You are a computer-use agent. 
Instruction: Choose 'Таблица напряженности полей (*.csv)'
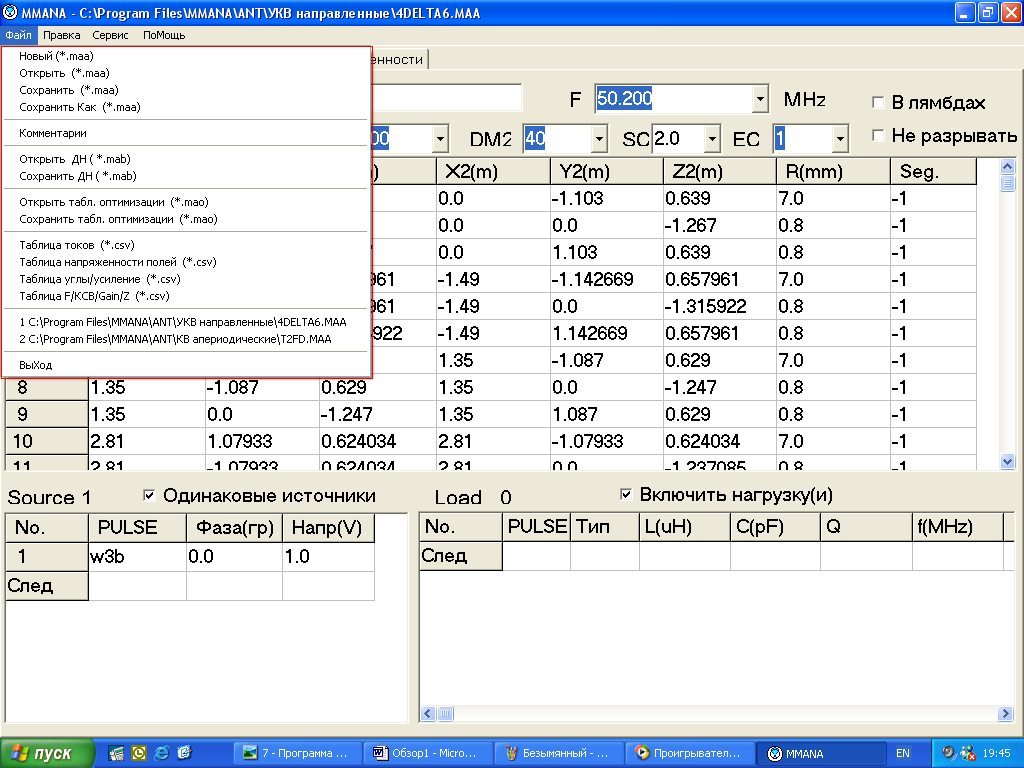click(x=187, y=263)
